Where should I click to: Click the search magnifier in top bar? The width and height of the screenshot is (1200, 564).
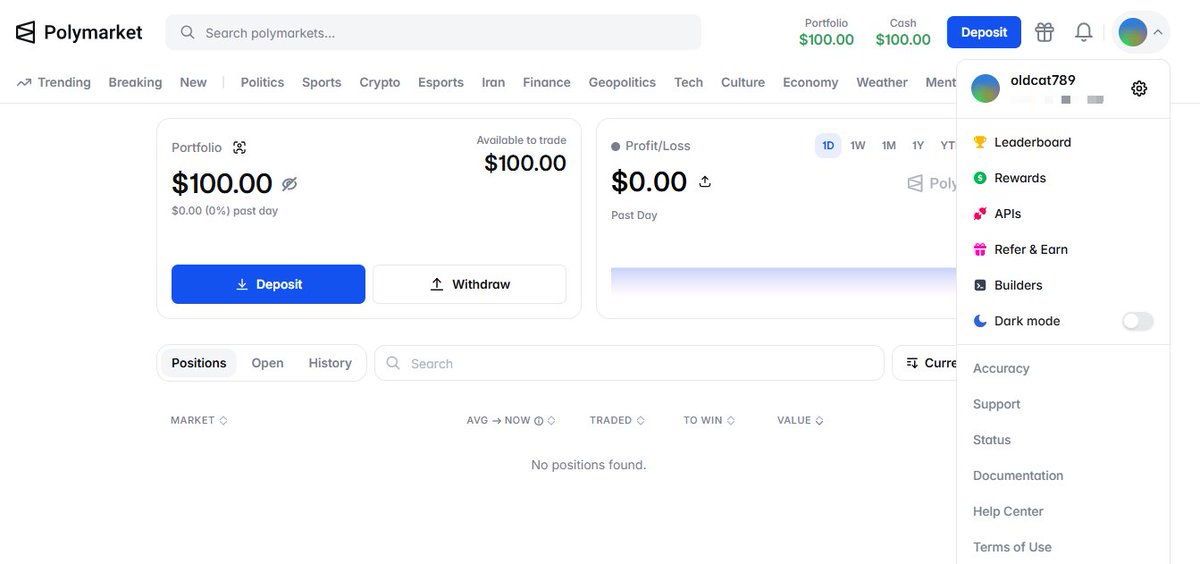click(187, 32)
